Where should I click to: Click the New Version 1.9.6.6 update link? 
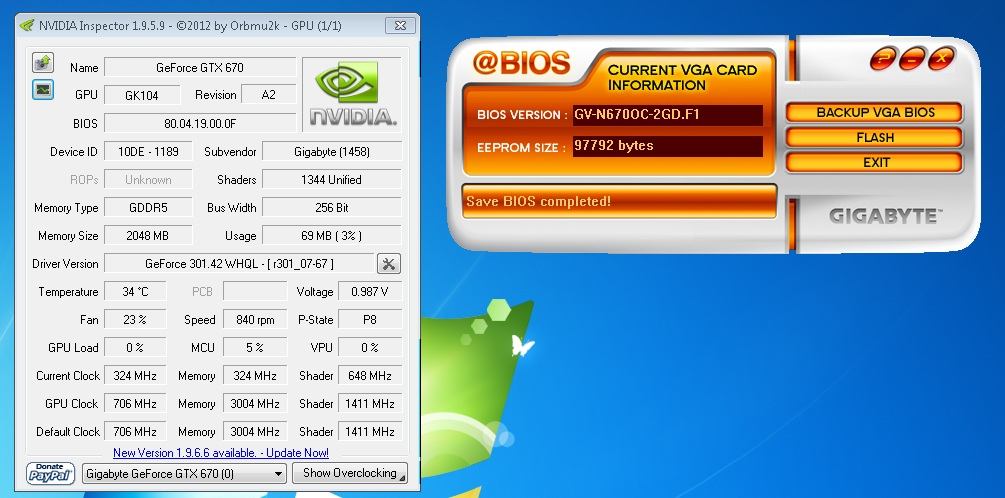pos(220,452)
